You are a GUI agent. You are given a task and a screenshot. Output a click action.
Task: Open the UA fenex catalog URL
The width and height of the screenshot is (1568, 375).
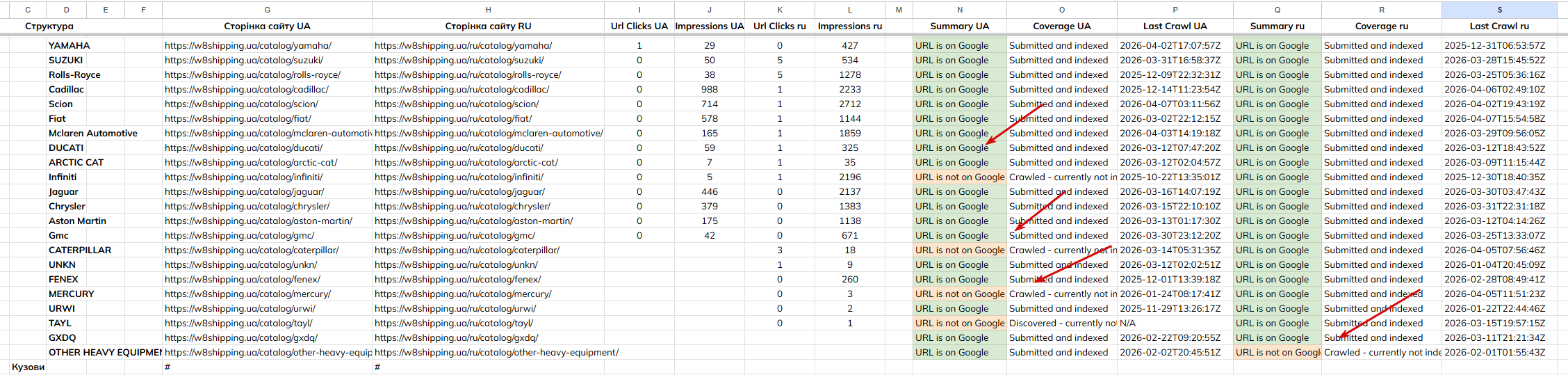tap(243, 280)
